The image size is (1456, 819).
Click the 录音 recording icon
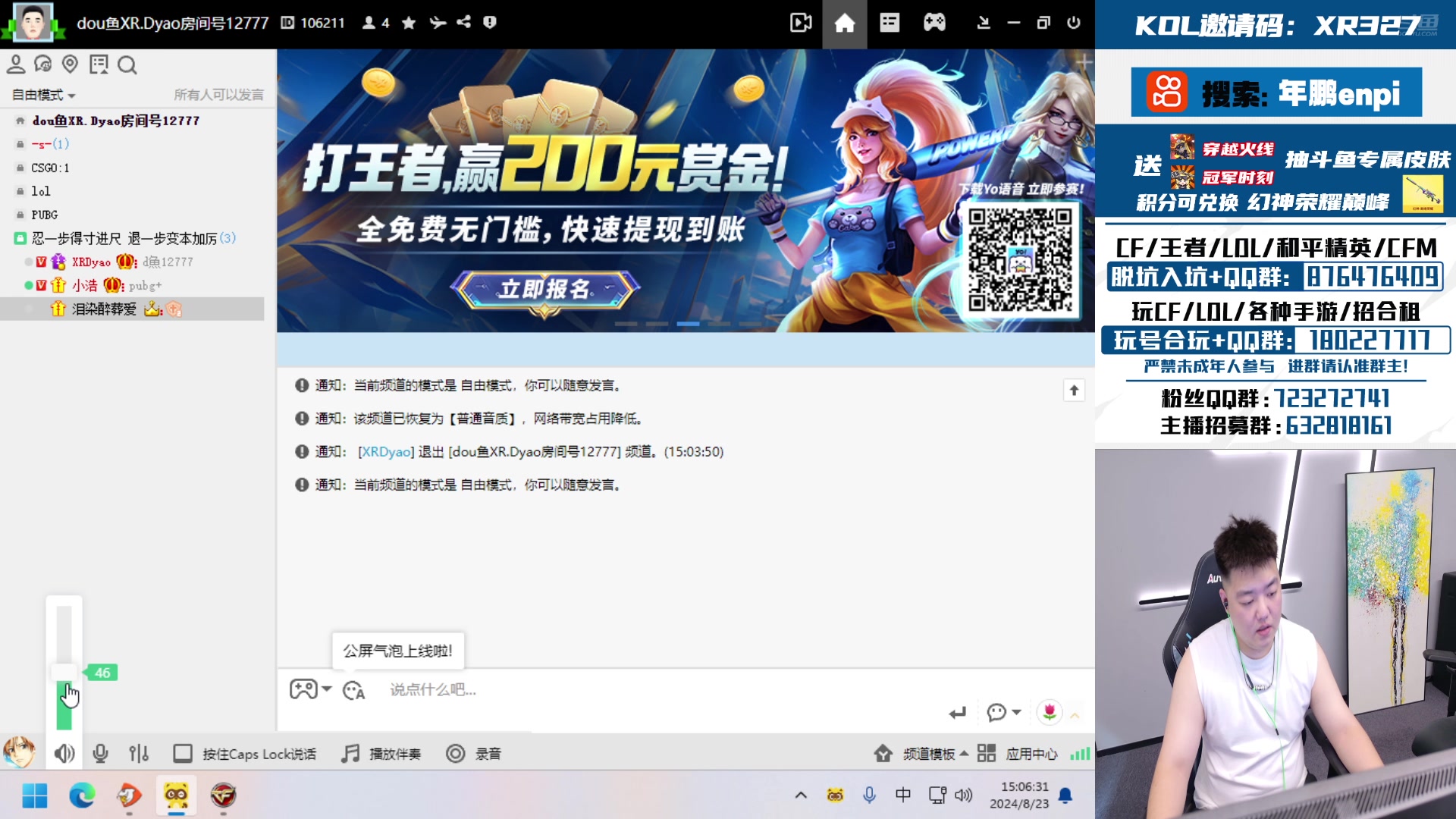[x=470, y=753]
